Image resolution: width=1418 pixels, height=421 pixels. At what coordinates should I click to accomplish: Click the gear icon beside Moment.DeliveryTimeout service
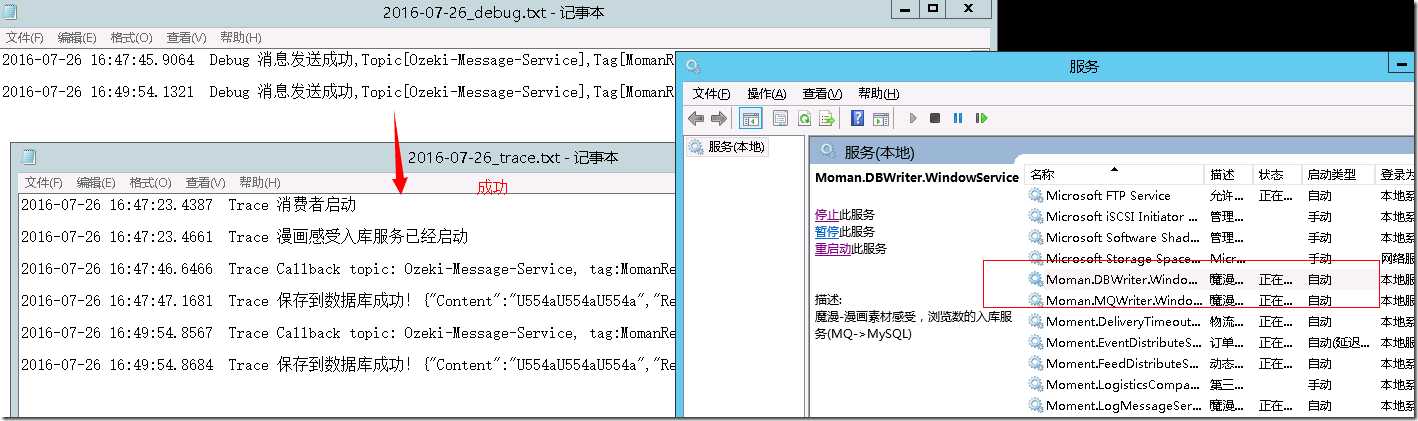click(x=1035, y=322)
